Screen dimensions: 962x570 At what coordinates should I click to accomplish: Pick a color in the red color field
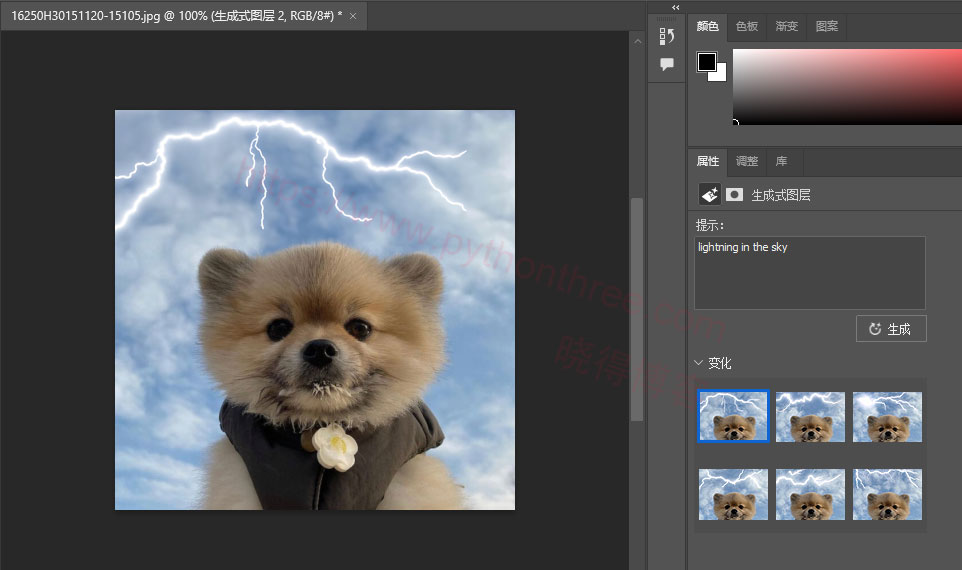(847, 87)
